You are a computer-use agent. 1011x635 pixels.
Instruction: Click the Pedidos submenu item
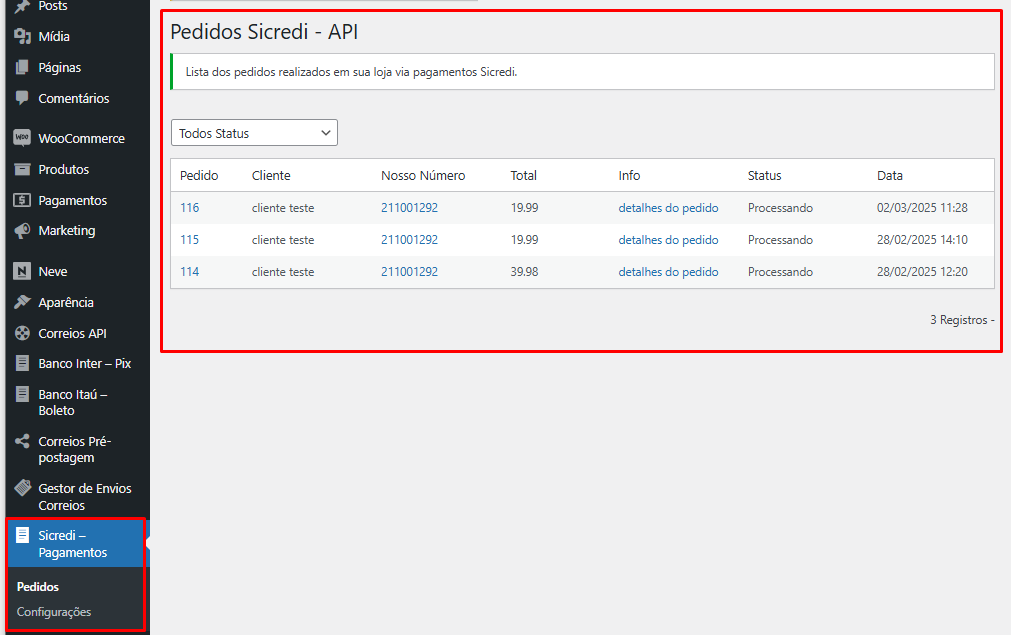[x=38, y=587]
